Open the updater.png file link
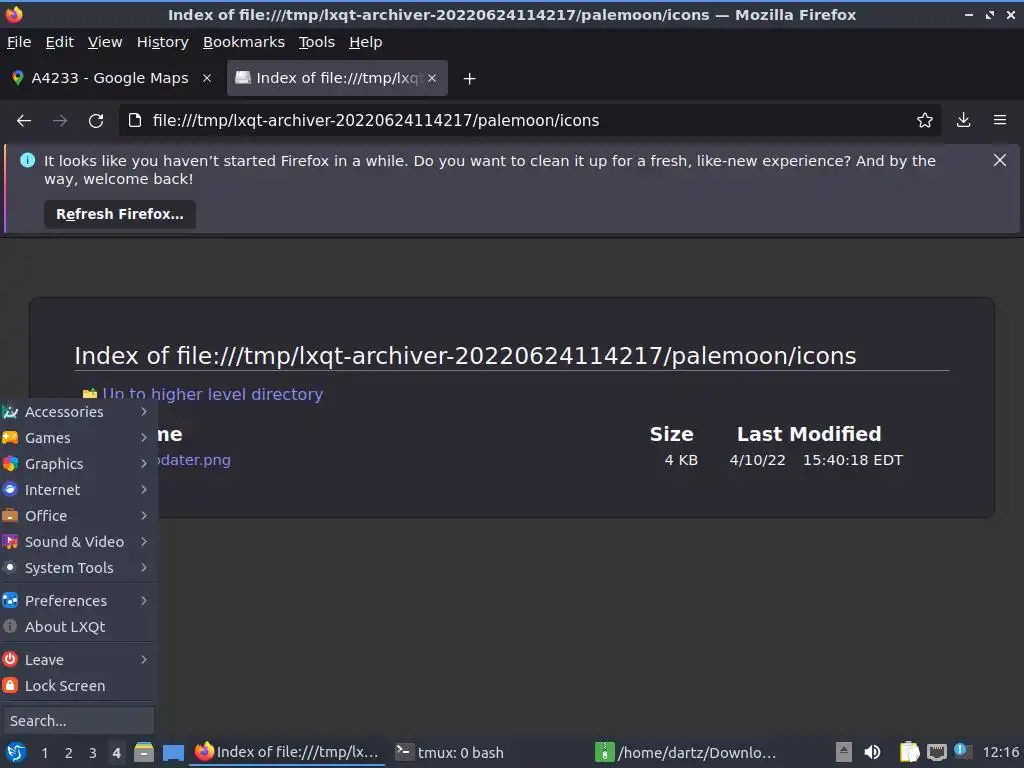 pos(193,460)
